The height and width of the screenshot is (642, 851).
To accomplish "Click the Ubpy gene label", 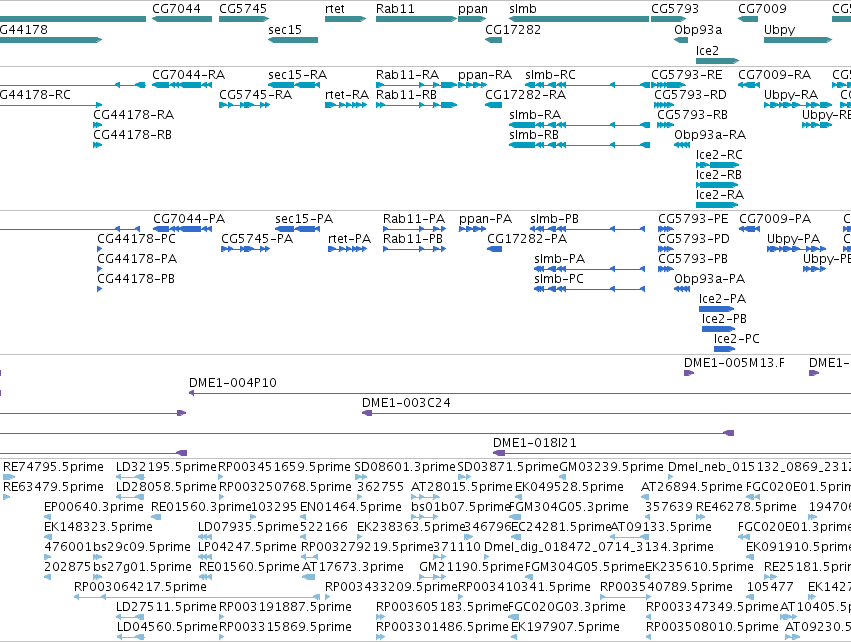I will tap(779, 29).
